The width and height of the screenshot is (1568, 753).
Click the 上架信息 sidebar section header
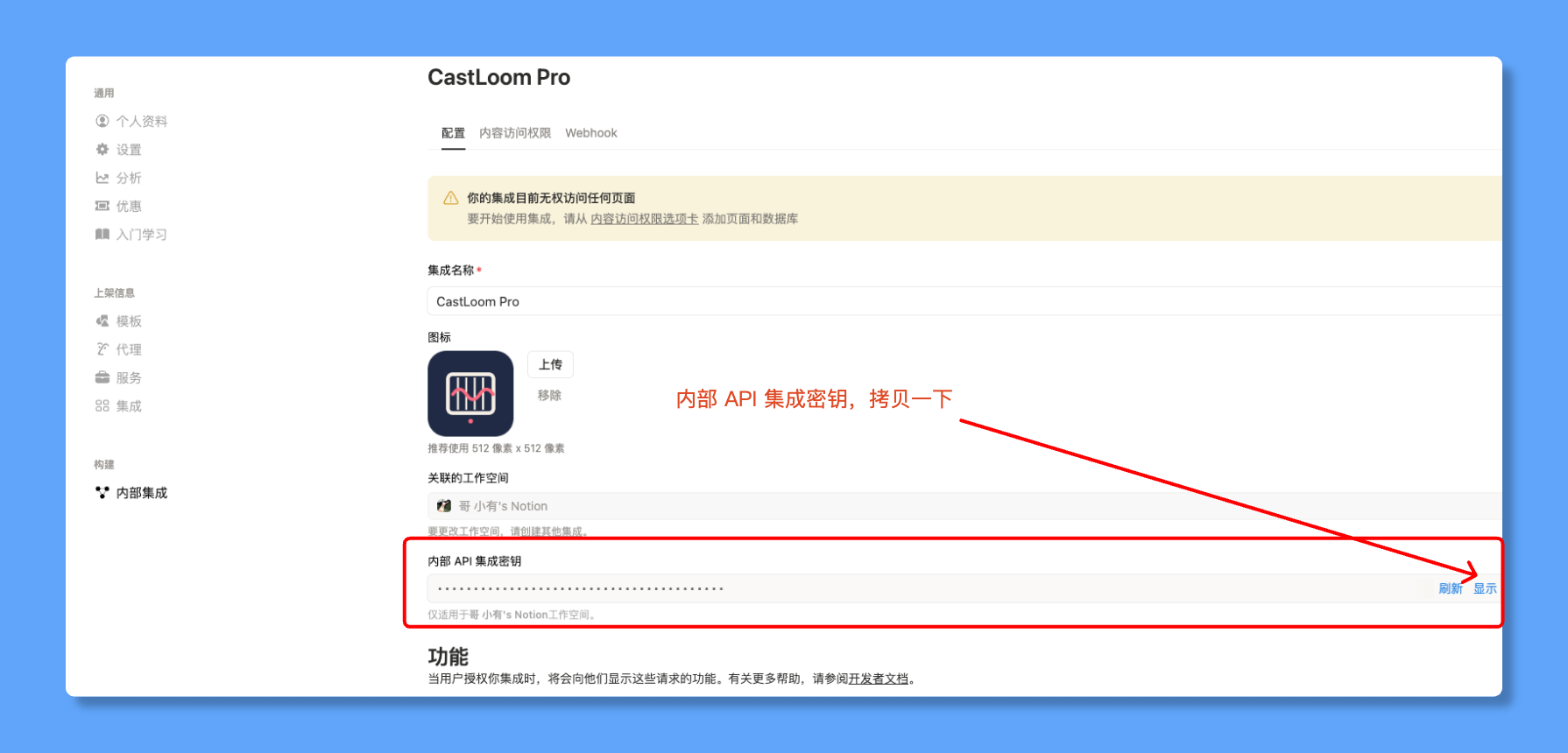(x=115, y=292)
